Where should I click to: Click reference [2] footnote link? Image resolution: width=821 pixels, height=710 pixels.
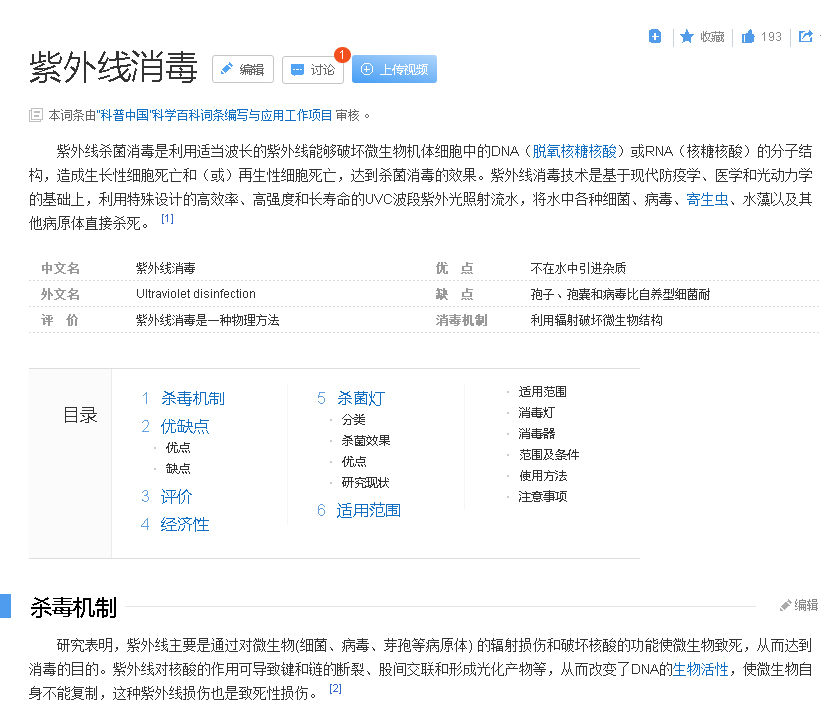[x=335, y=689]
